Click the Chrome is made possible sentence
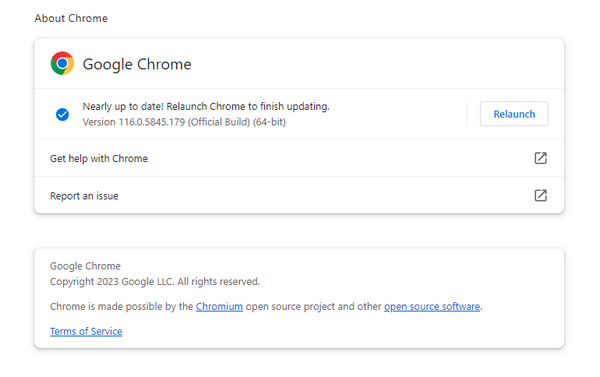Viewport: 600px width, 377px height. coord(266,307)
